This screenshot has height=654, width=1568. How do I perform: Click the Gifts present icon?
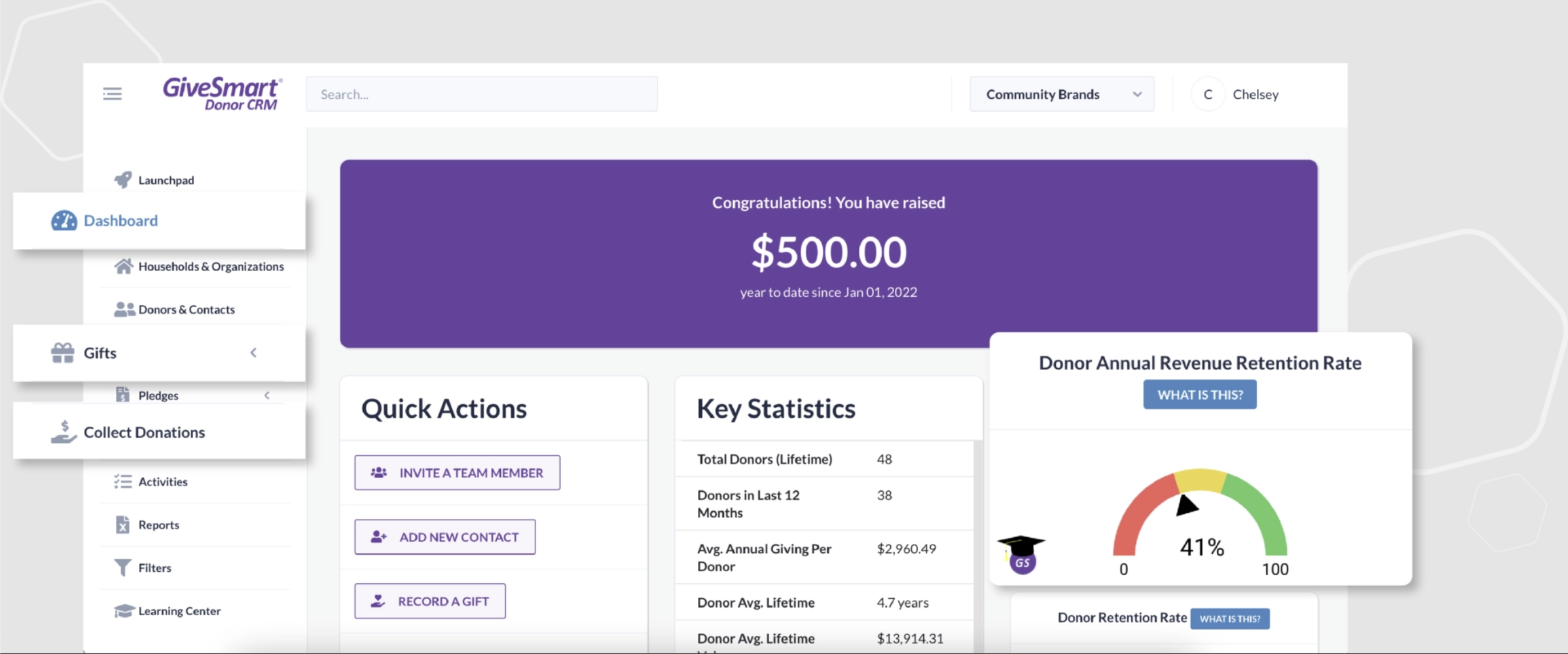coord(63,353)
